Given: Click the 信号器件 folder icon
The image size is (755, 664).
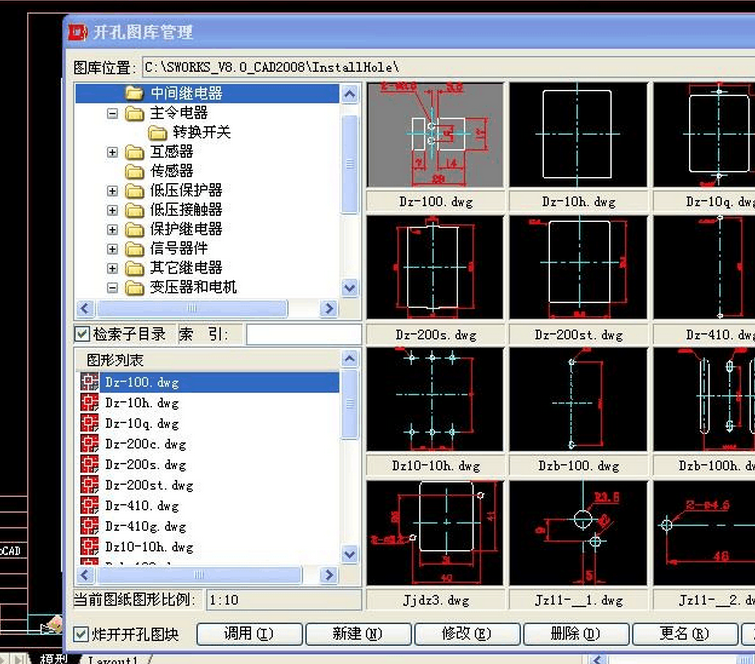Looking at the screenshot, I should click(134, 249).
